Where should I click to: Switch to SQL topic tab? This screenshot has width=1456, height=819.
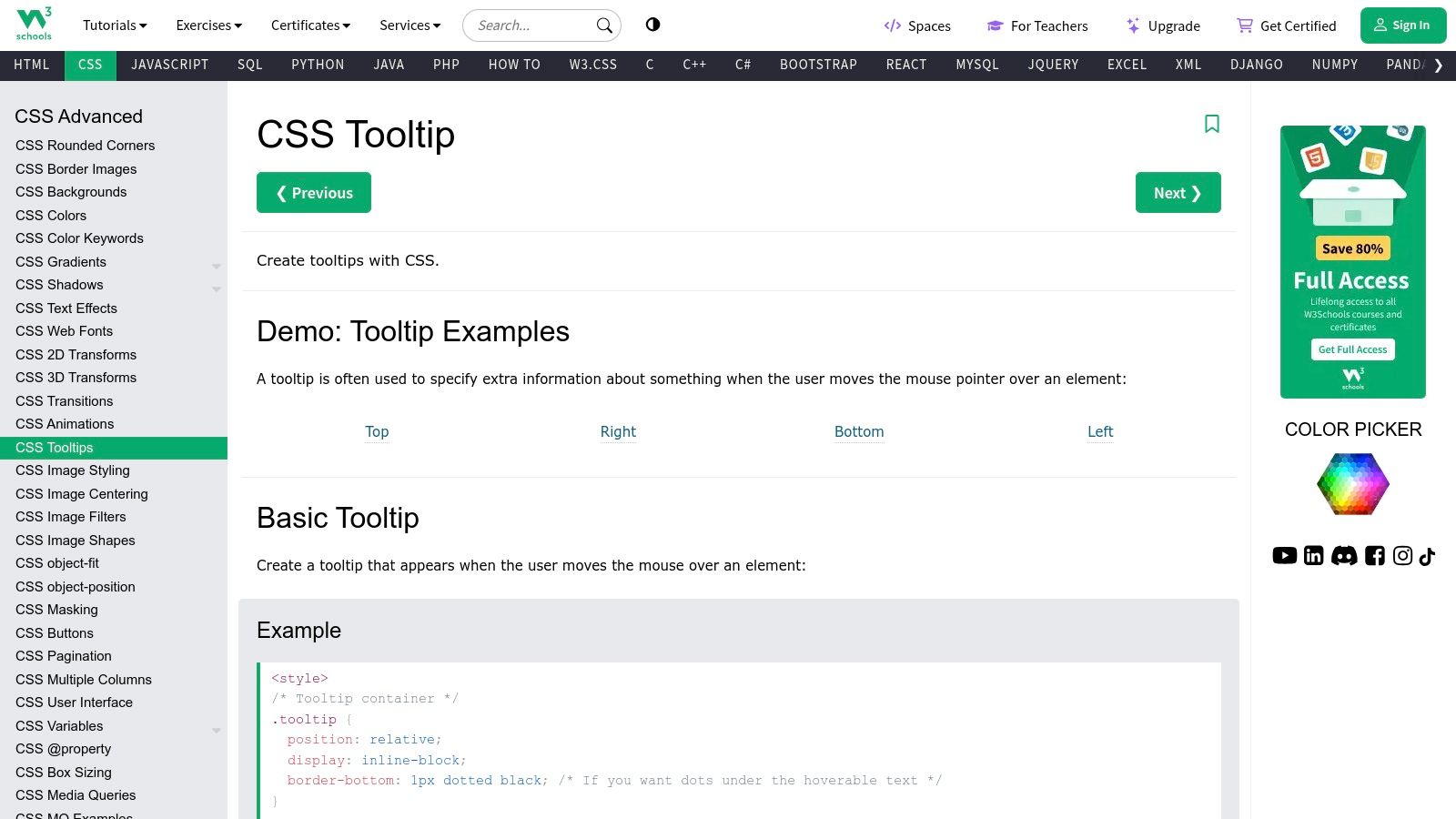[x=250, y=65]
